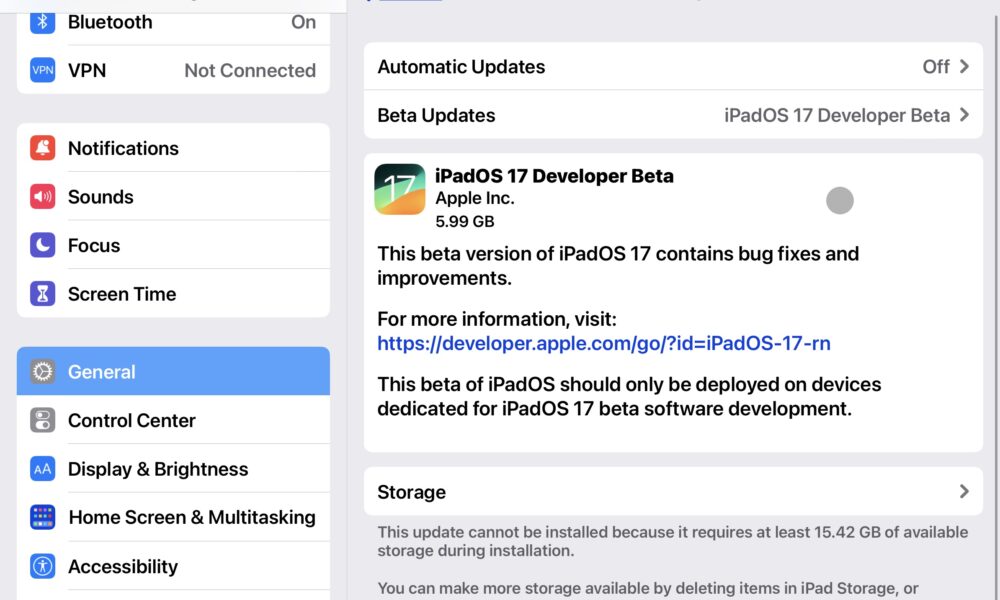Open the developer.apple.com release notes link
The width and height of the screenshot is (1000, 600).
click(603, 344)
